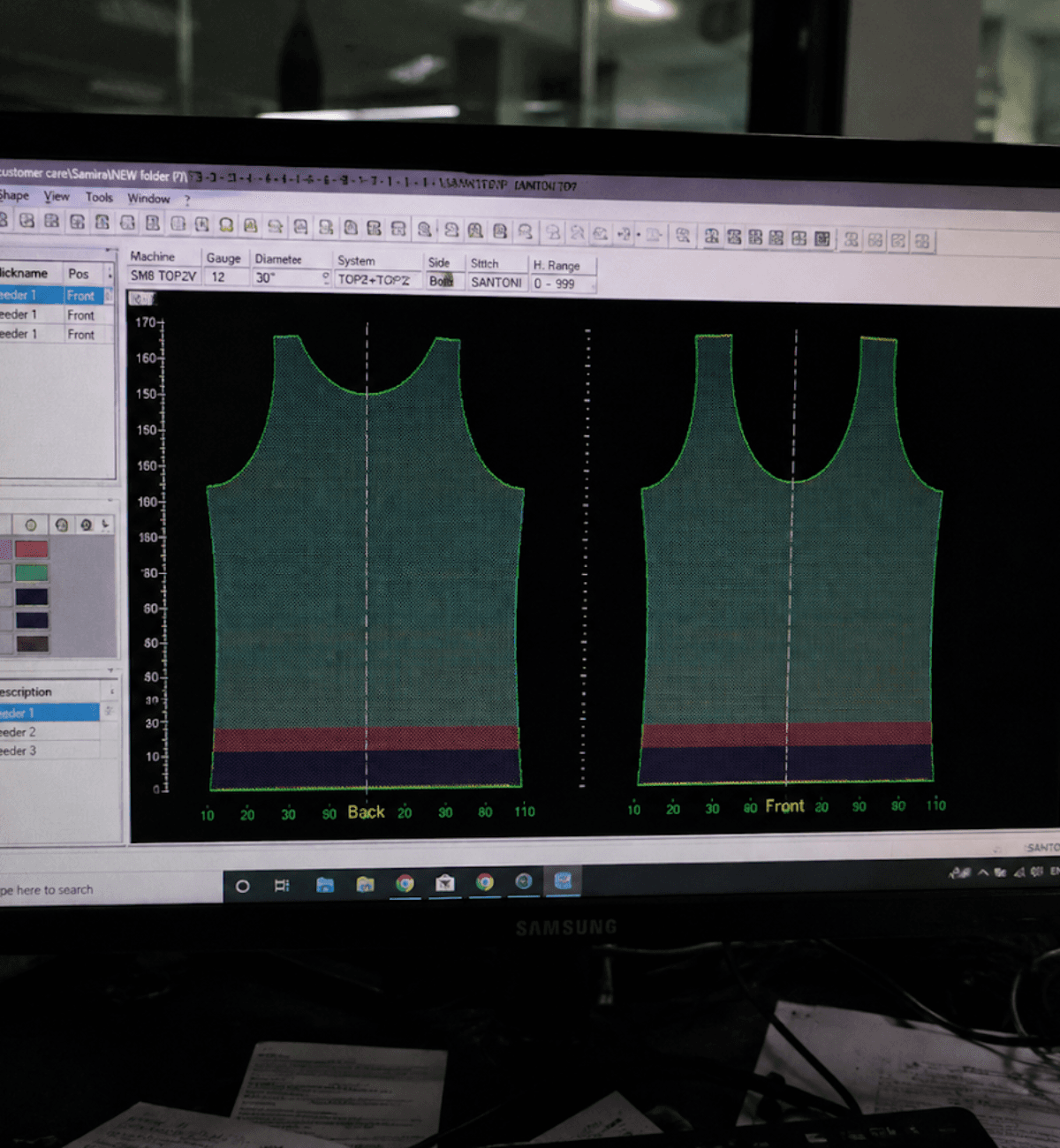1060x1148 pixels.
Task: Open the Cortana circle on taskbar
Action: 242,886
